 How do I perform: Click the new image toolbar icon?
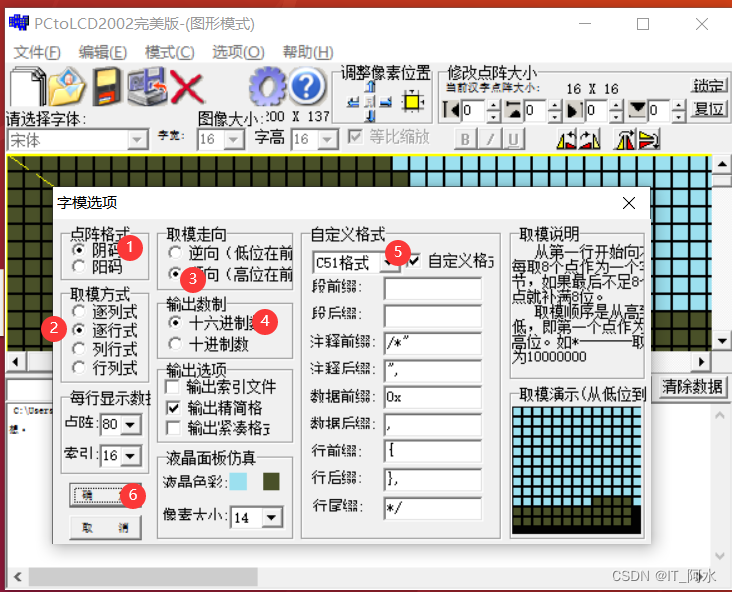click(x=28, y=86)
